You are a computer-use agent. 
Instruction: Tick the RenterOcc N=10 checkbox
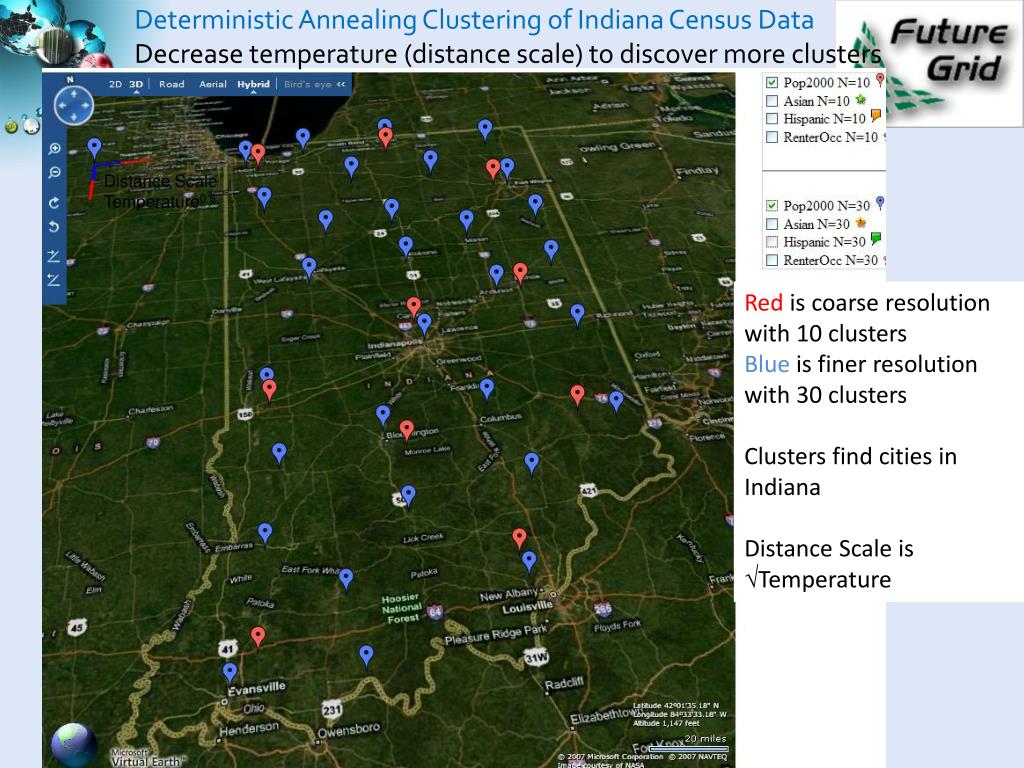pyautogui.click(x=772, y=137)
